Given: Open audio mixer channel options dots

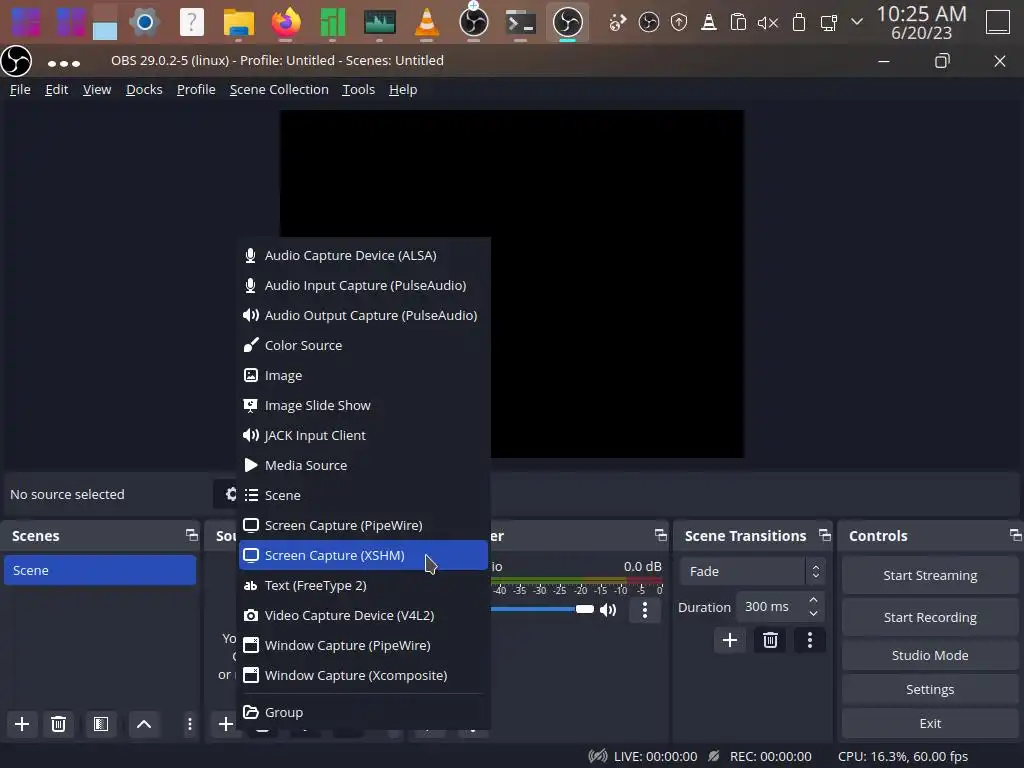Looking at the screenshot, I should (645, 610).
